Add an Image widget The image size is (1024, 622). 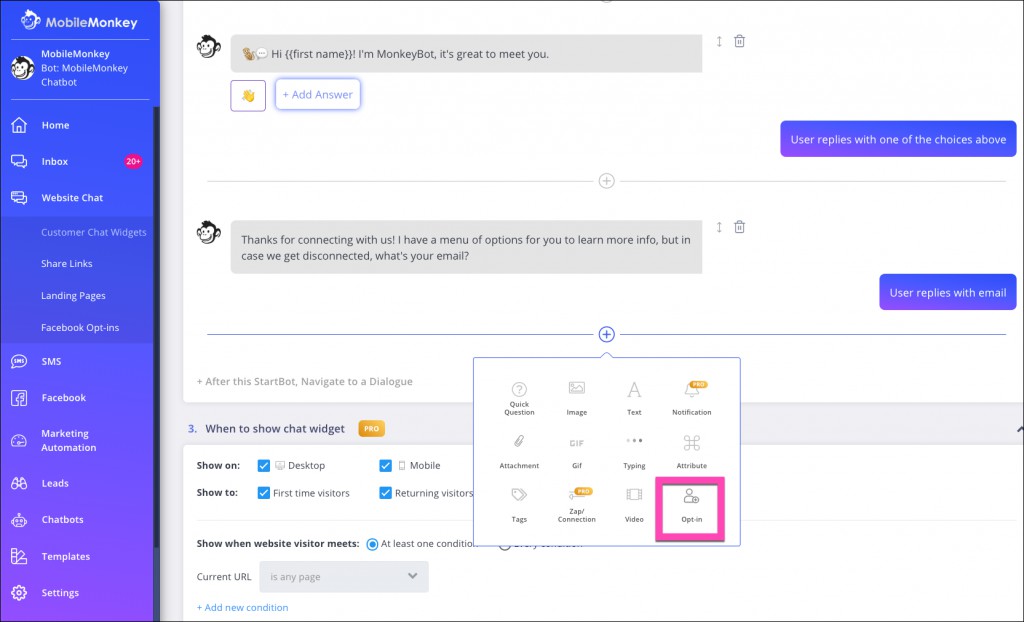(577, 398)
